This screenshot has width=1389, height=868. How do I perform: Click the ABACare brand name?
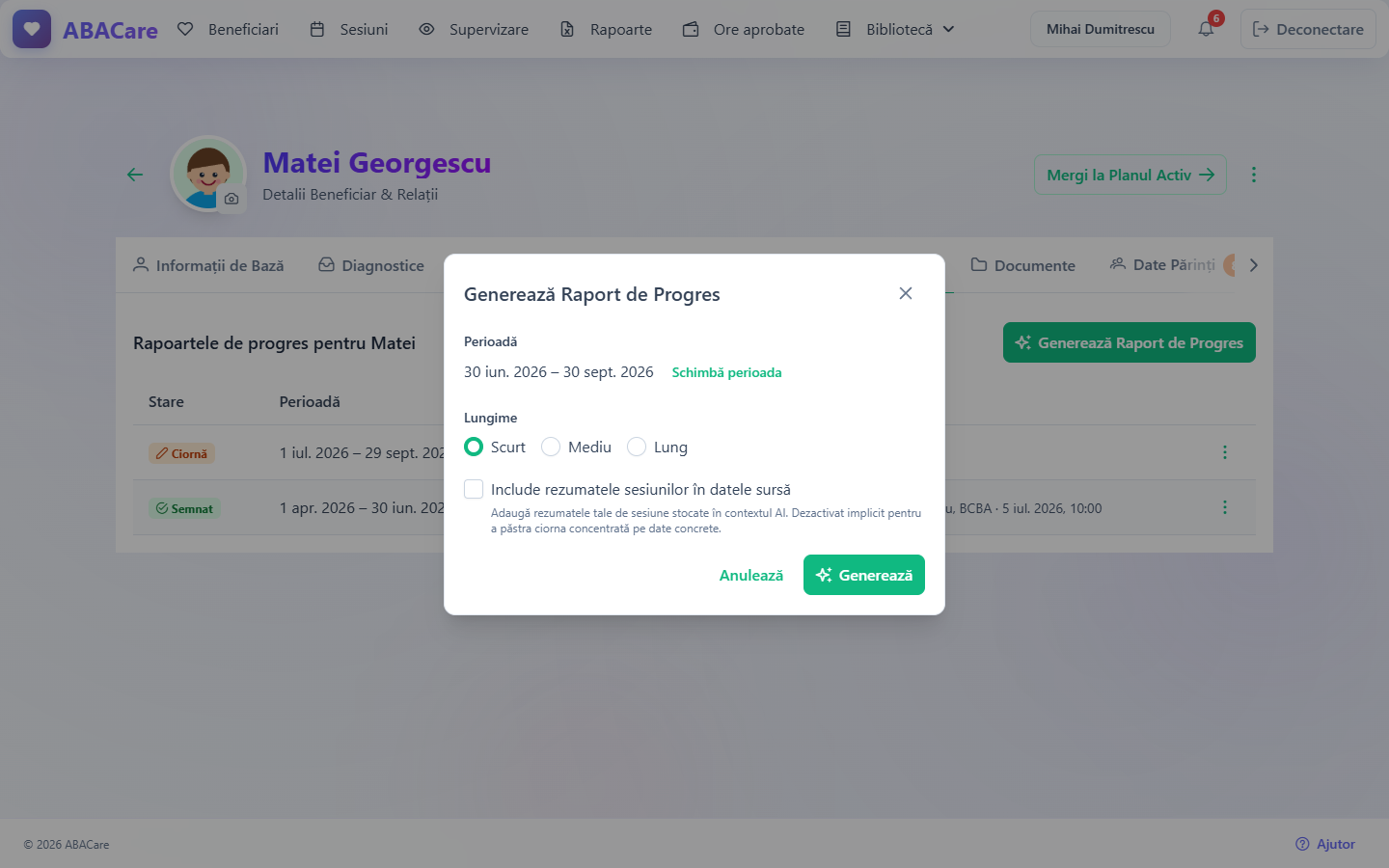(110, 30)
